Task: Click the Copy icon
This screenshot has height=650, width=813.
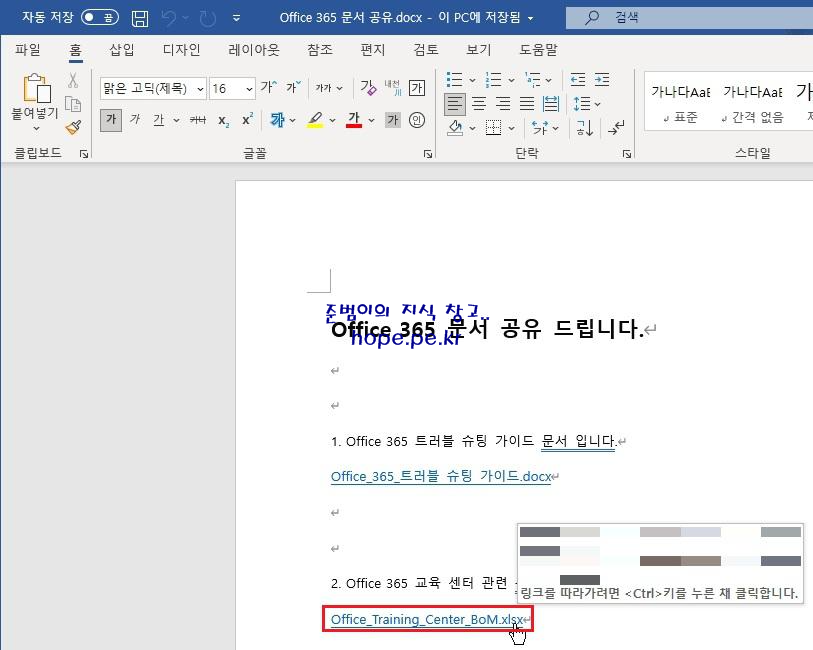Action: point(73,104)
